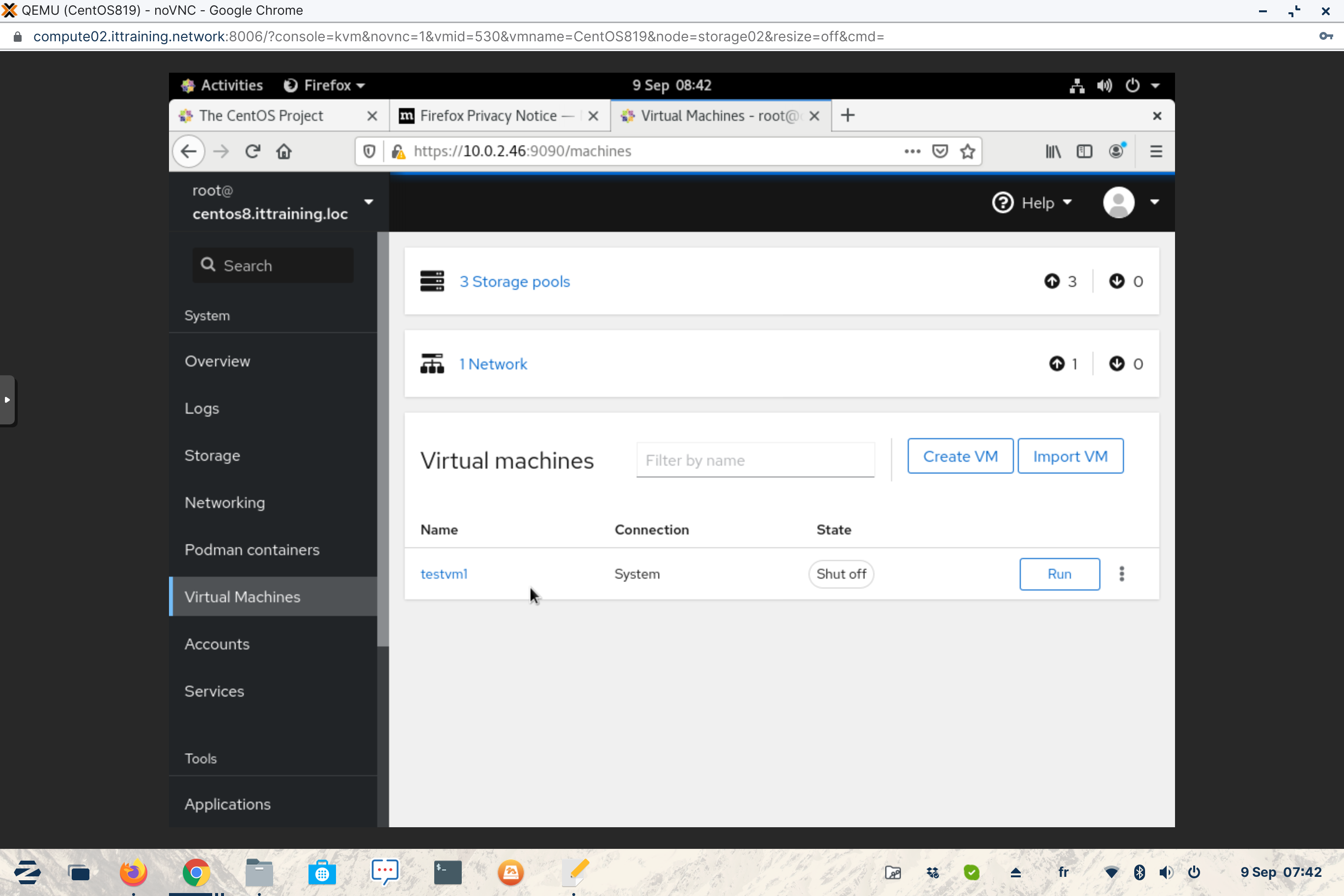The height and width of the screenshot is (896, 1344).
Task: Open the noVNC control panel handle
Action: click(7, 400)
